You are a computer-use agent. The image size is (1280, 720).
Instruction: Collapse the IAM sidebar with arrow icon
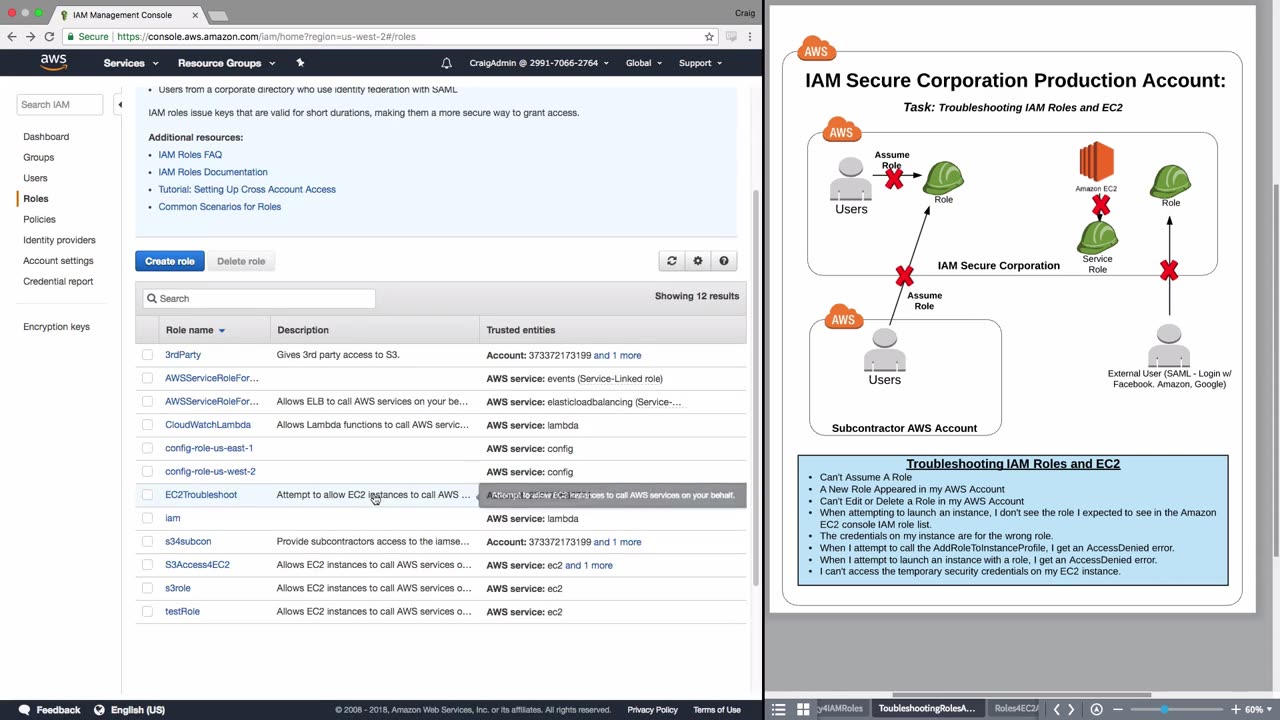tap(119, 104)
